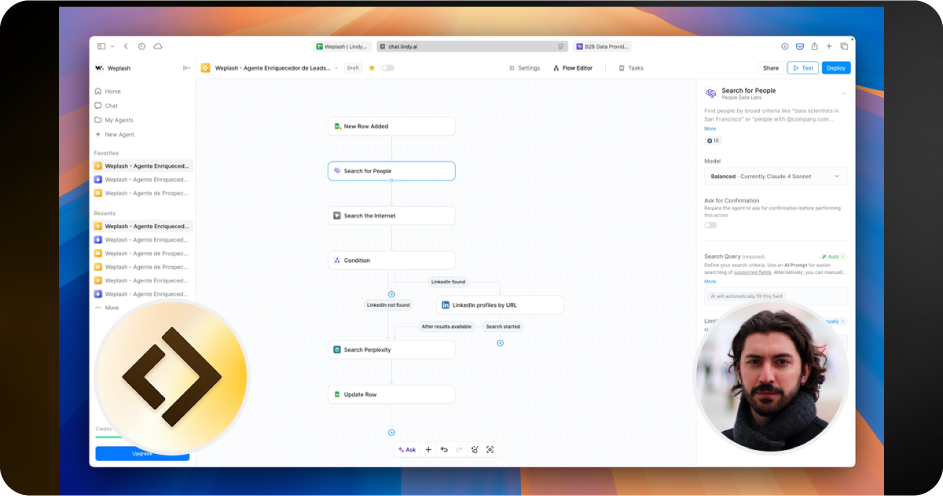Go back with the browser back arrow
This screenshot has width=943, height=496.
pyautogui.click(x=126, y=46)
